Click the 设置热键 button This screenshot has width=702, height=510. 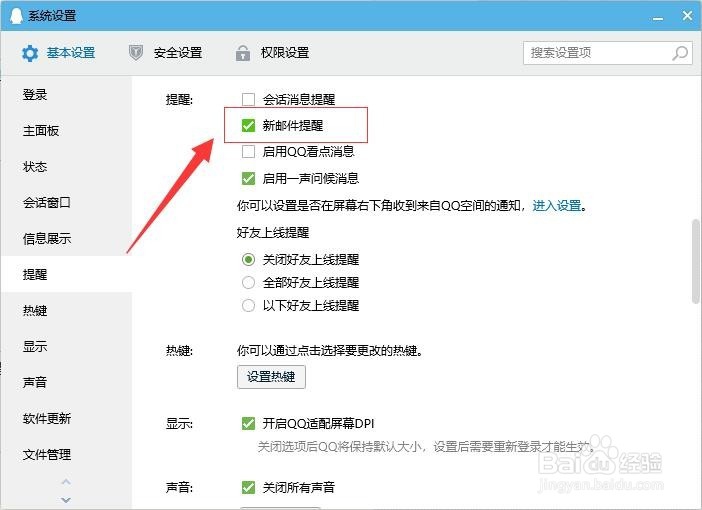[271, 377]
